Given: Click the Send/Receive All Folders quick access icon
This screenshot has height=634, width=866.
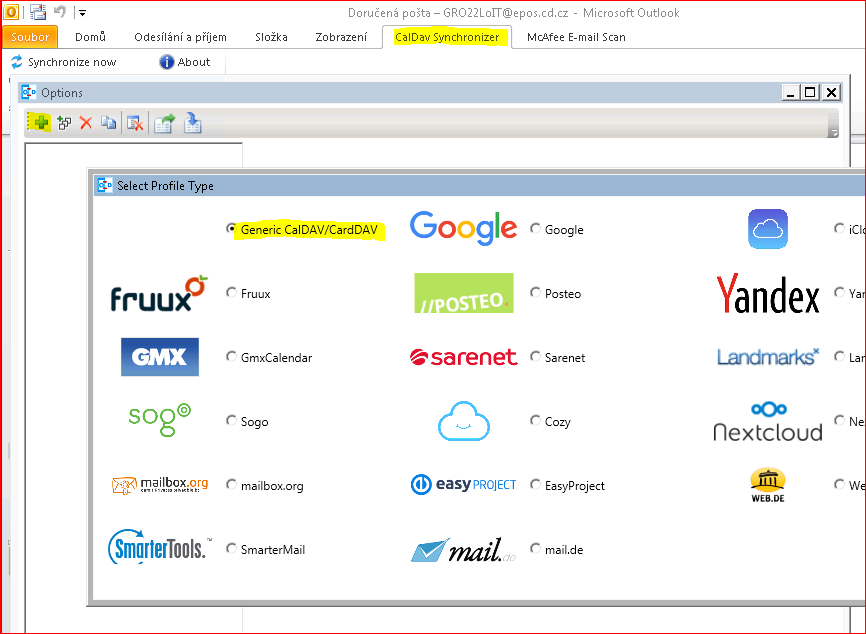Looking at the screenshot, I should pos(38,12).
